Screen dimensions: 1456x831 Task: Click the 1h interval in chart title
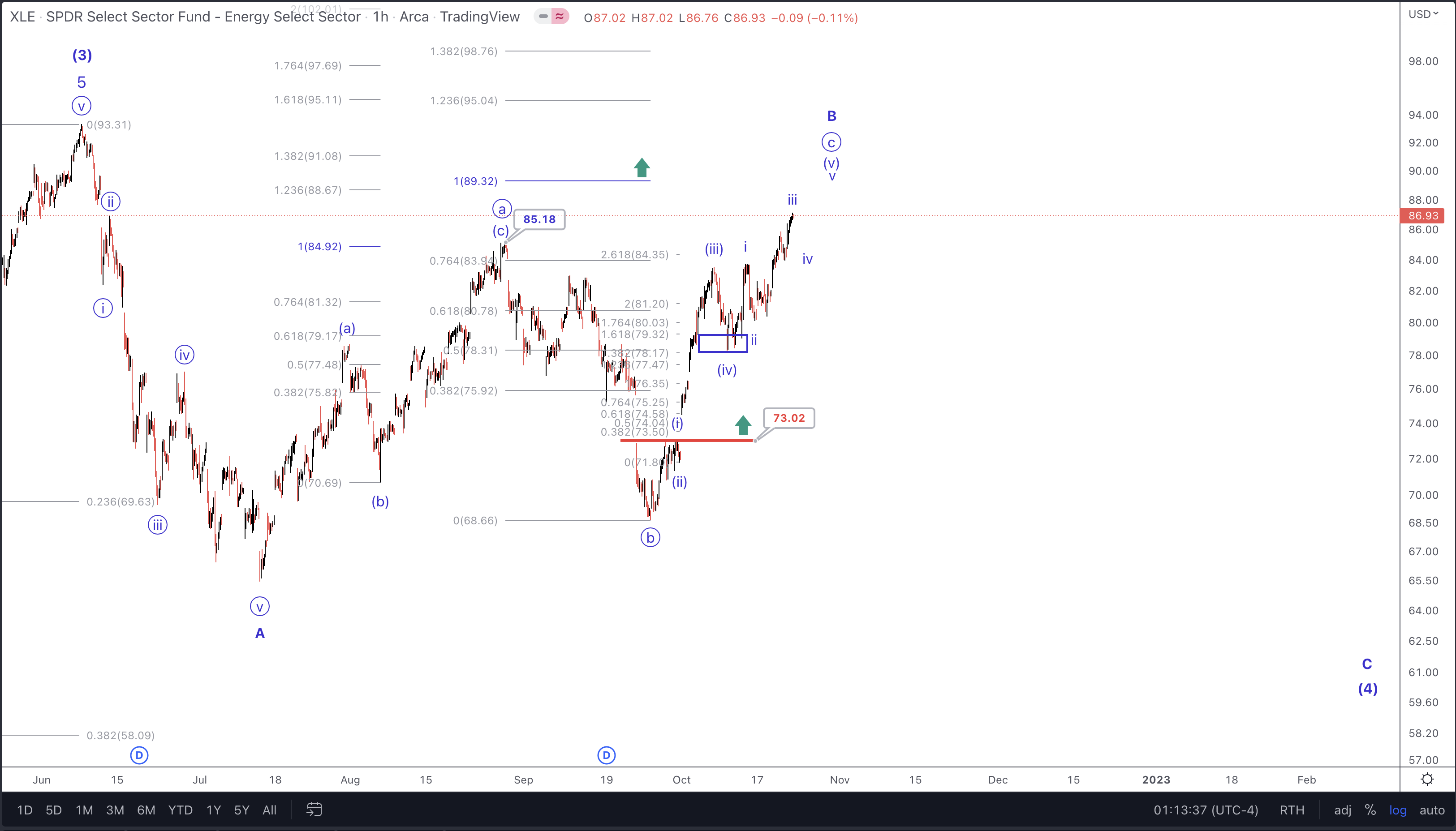click(x=380, y=17)
